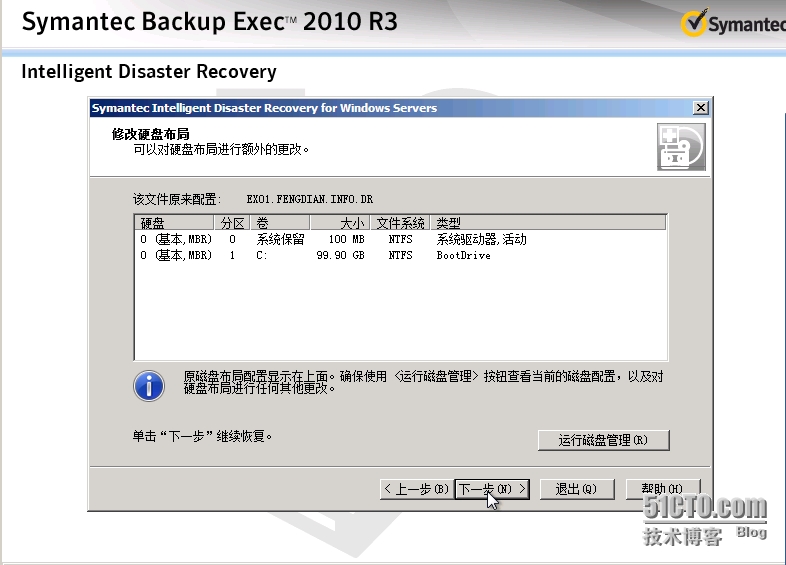
Task: Click the 系统驱动器, 活动 type cell
Action: pyautogui.click(x=481, y=239)
